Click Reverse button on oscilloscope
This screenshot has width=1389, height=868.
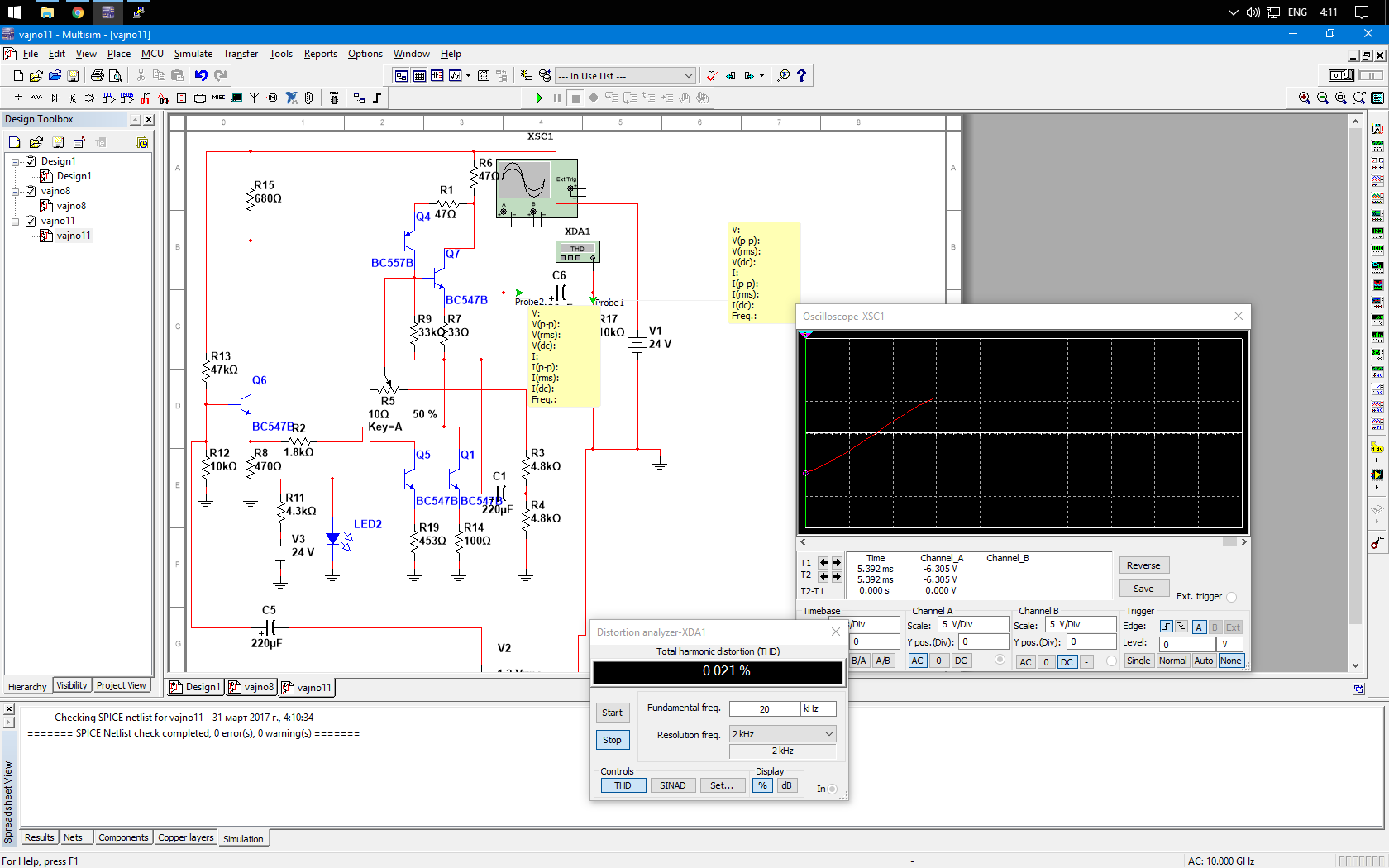1143,565
